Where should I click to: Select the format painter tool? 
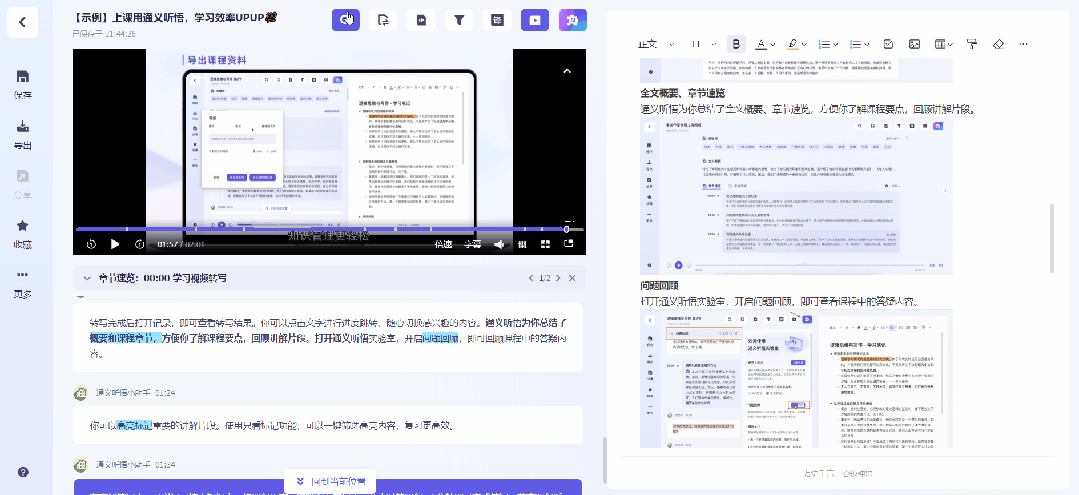972,44
